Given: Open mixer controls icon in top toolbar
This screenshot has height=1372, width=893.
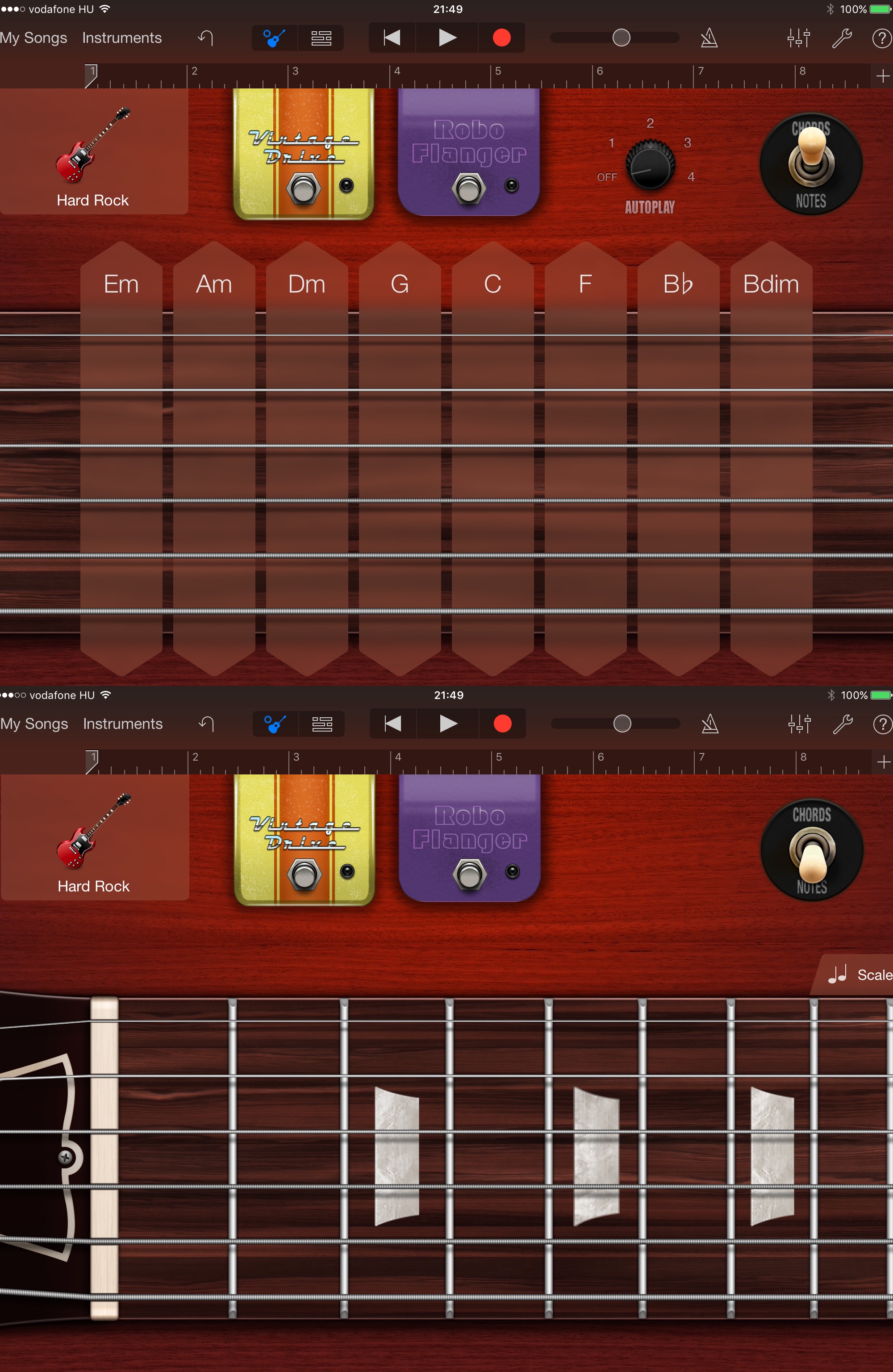Looking at the screenshot, I should 798,38.
